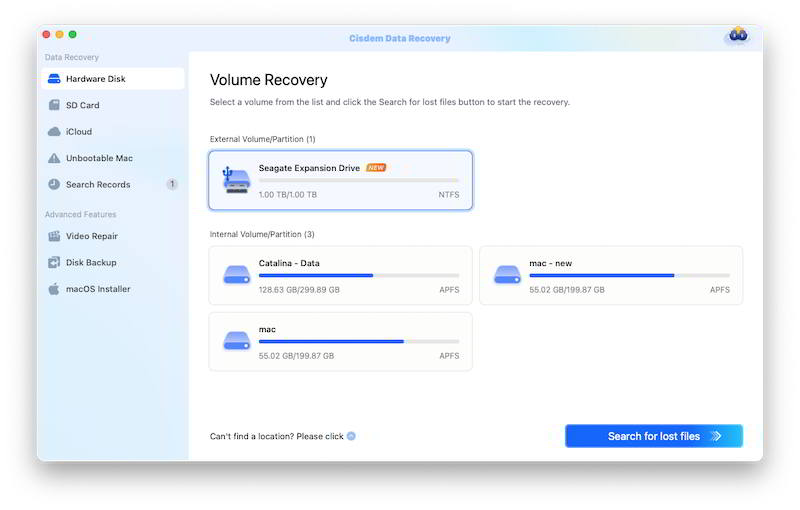Image resolution: width=800 pixels, height=510 pixels.
Task: Open the SD Card recovery section
Action: tap(113, 105)
